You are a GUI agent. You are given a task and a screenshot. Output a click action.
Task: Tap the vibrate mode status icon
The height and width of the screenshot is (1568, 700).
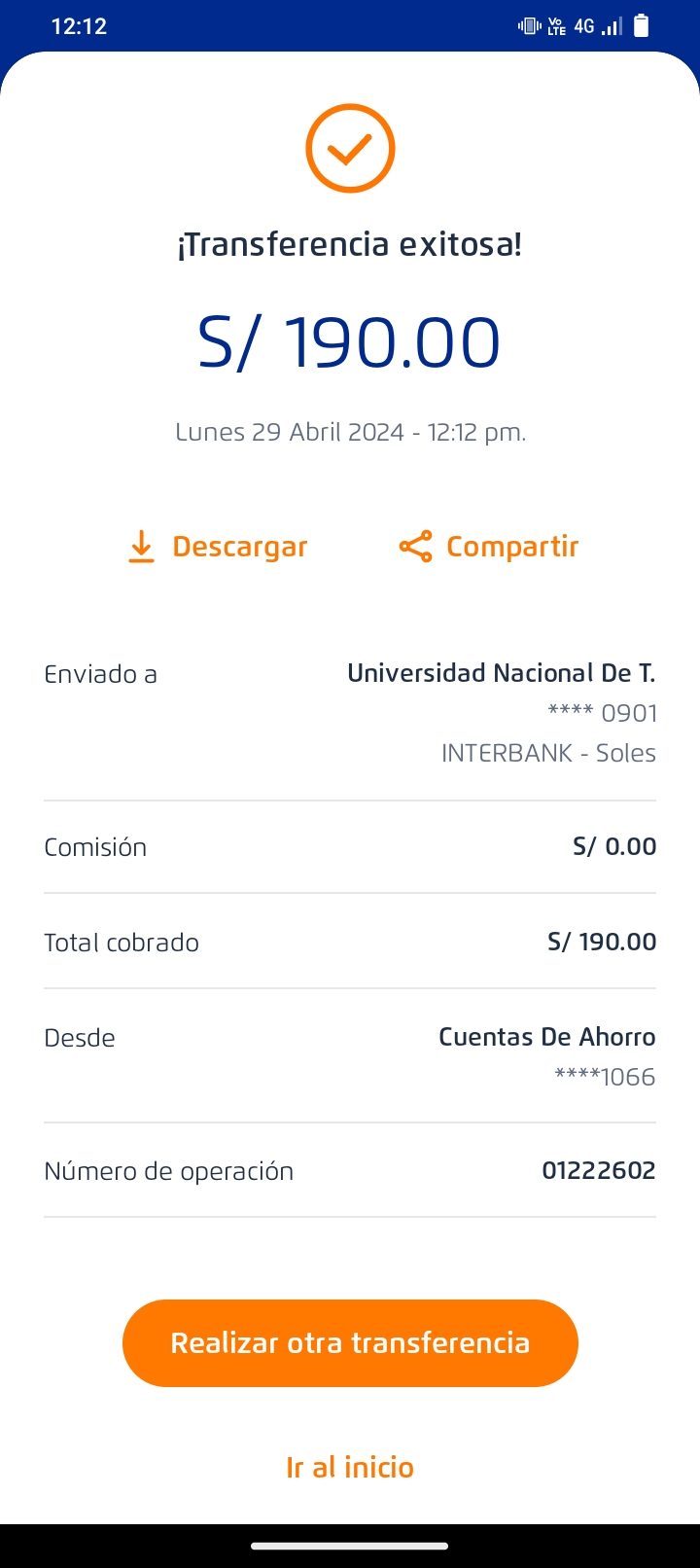[x=530, y=26]
